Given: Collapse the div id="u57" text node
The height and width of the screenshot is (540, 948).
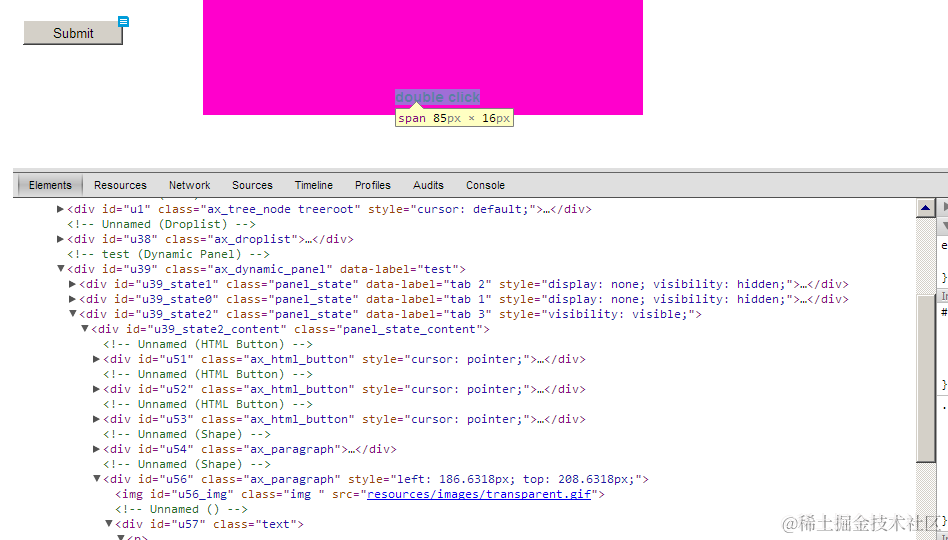Looking at the screenshot, I should (x=109, y=524).
